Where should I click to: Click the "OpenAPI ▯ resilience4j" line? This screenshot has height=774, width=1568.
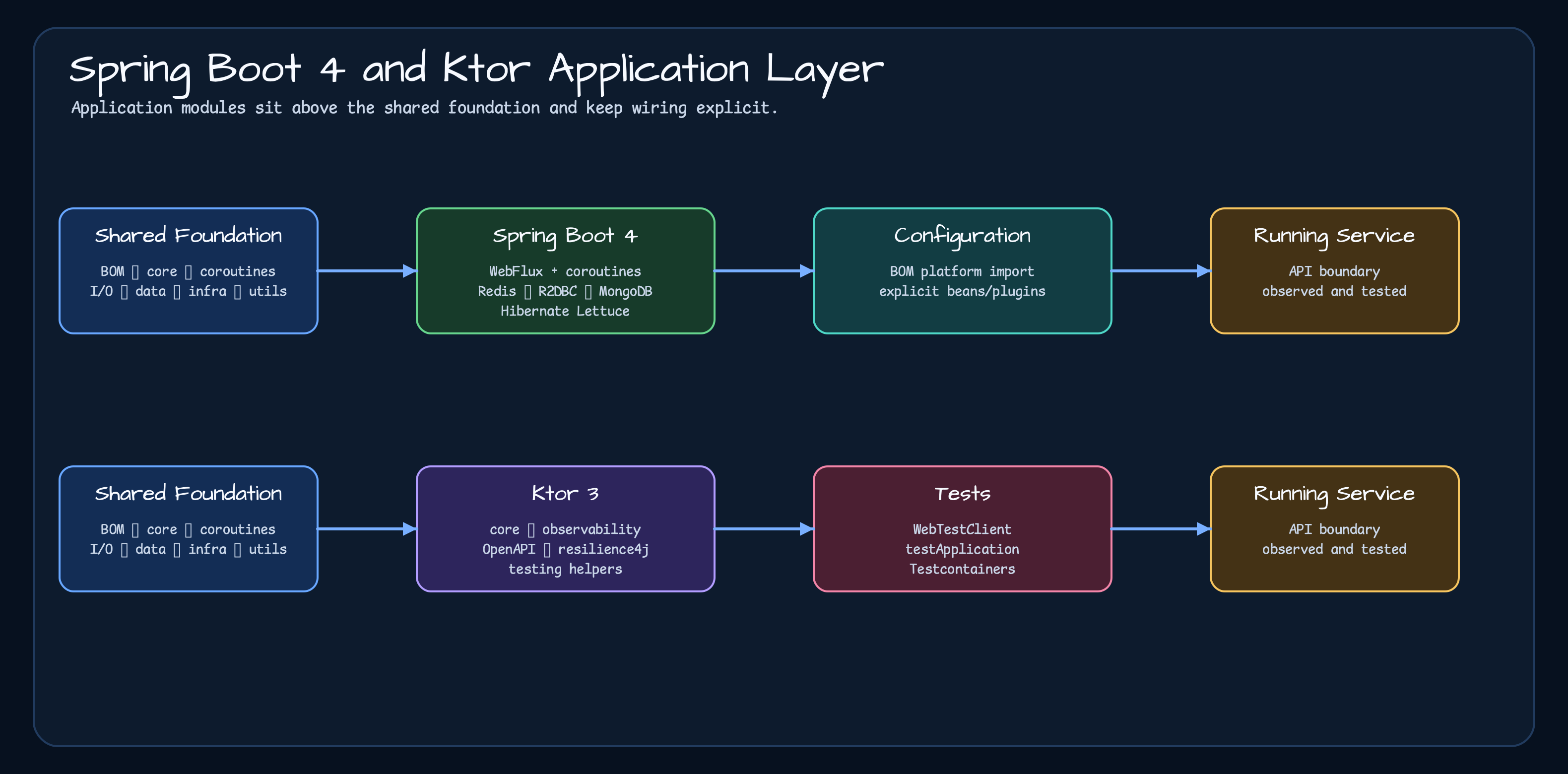tap(565, 549)
